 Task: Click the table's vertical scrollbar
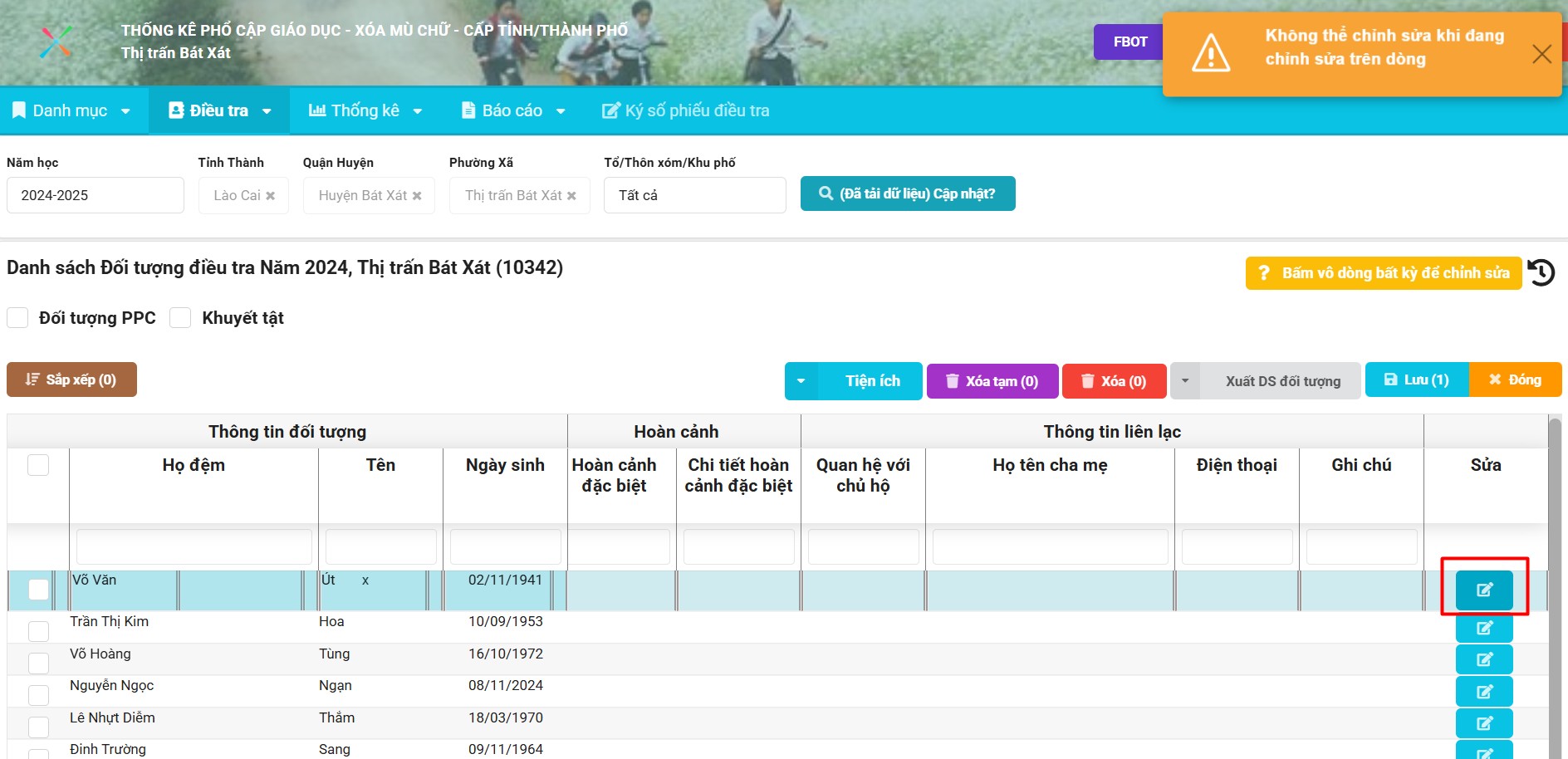coord(1555,581)
